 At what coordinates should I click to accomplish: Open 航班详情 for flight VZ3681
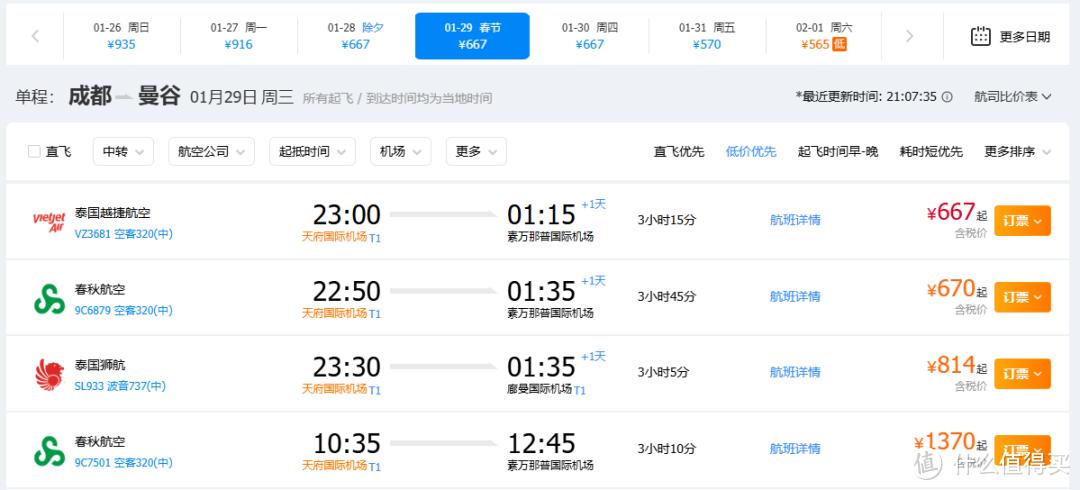(x=795, y=220)
